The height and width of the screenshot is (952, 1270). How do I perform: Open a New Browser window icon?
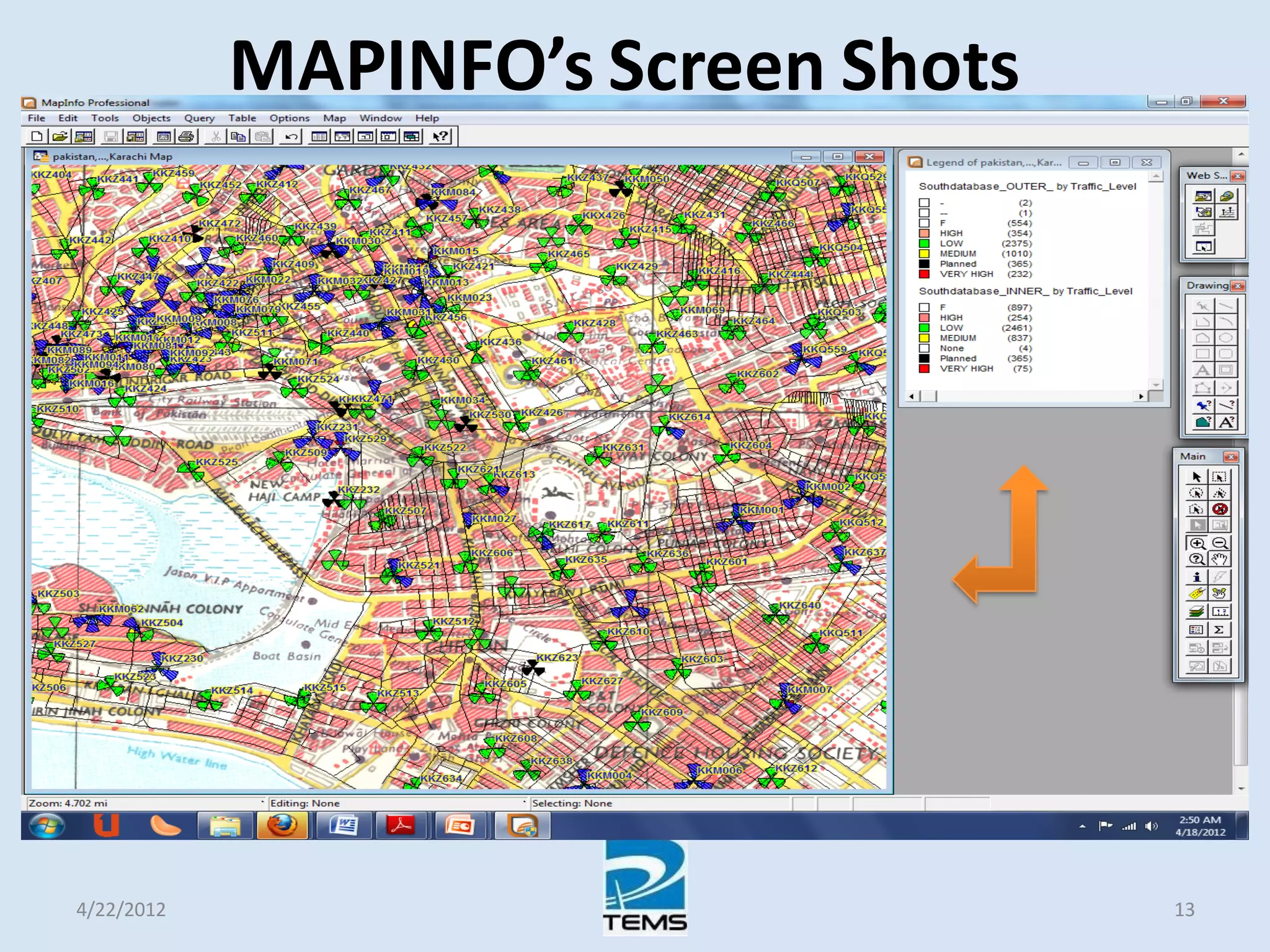tap(319, 136)
